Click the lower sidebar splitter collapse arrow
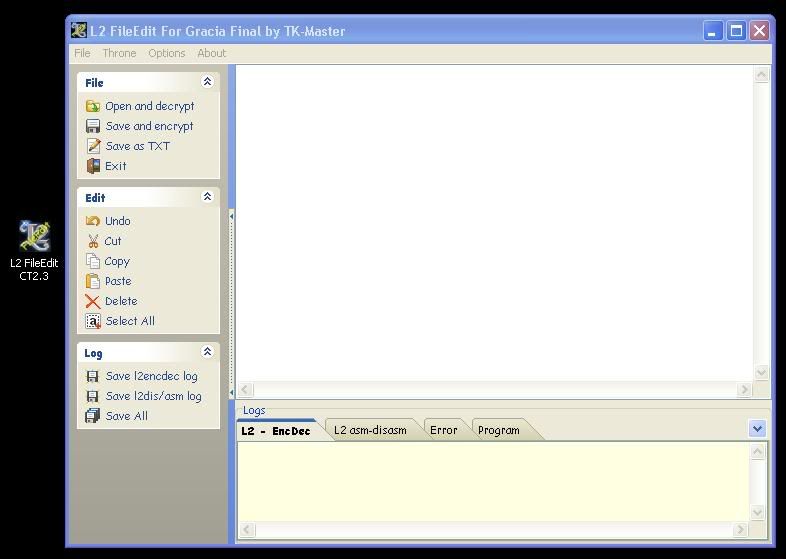Image resolution: width=786 pixels, height=559 pixels. (231, 392)
